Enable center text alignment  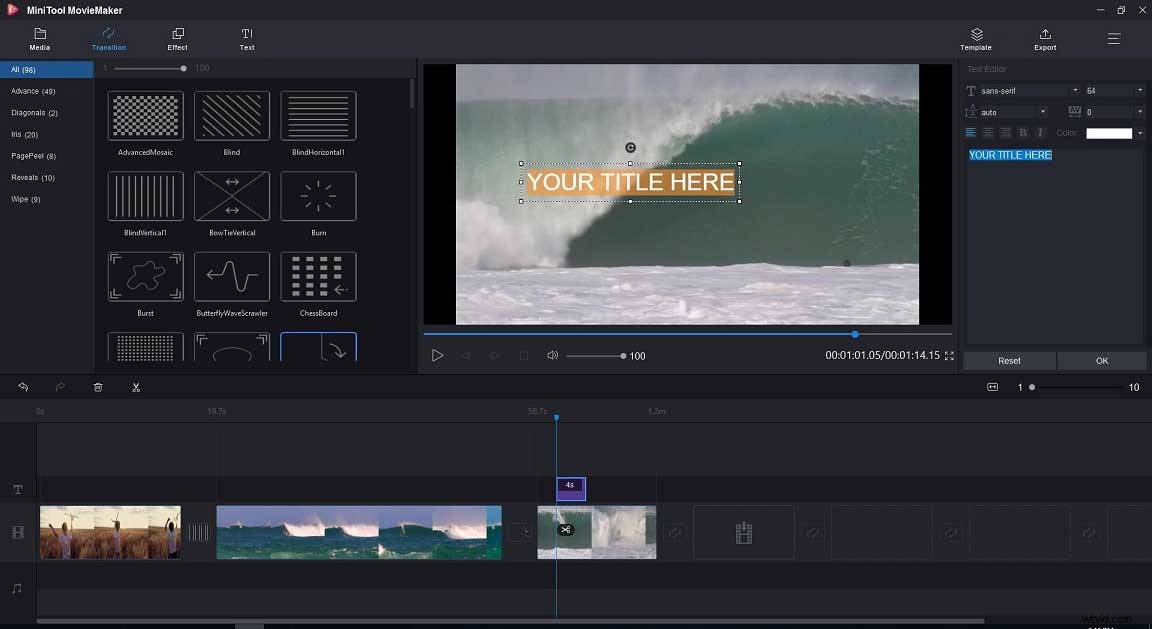coord(988,132)
